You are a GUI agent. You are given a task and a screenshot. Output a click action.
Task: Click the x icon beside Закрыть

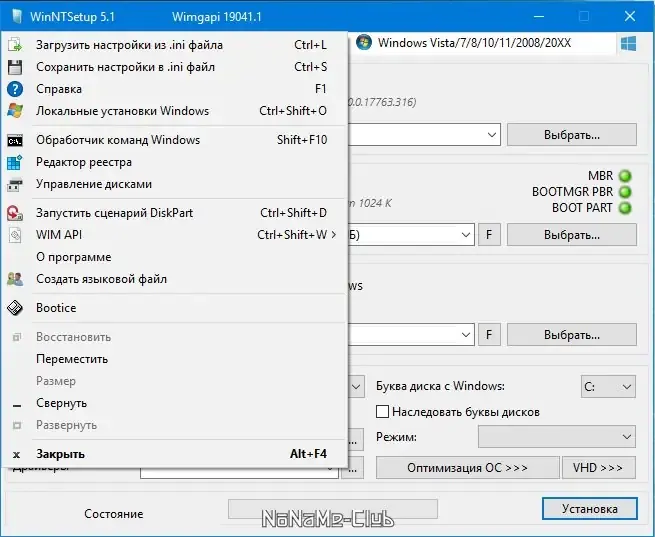point(16,455)
